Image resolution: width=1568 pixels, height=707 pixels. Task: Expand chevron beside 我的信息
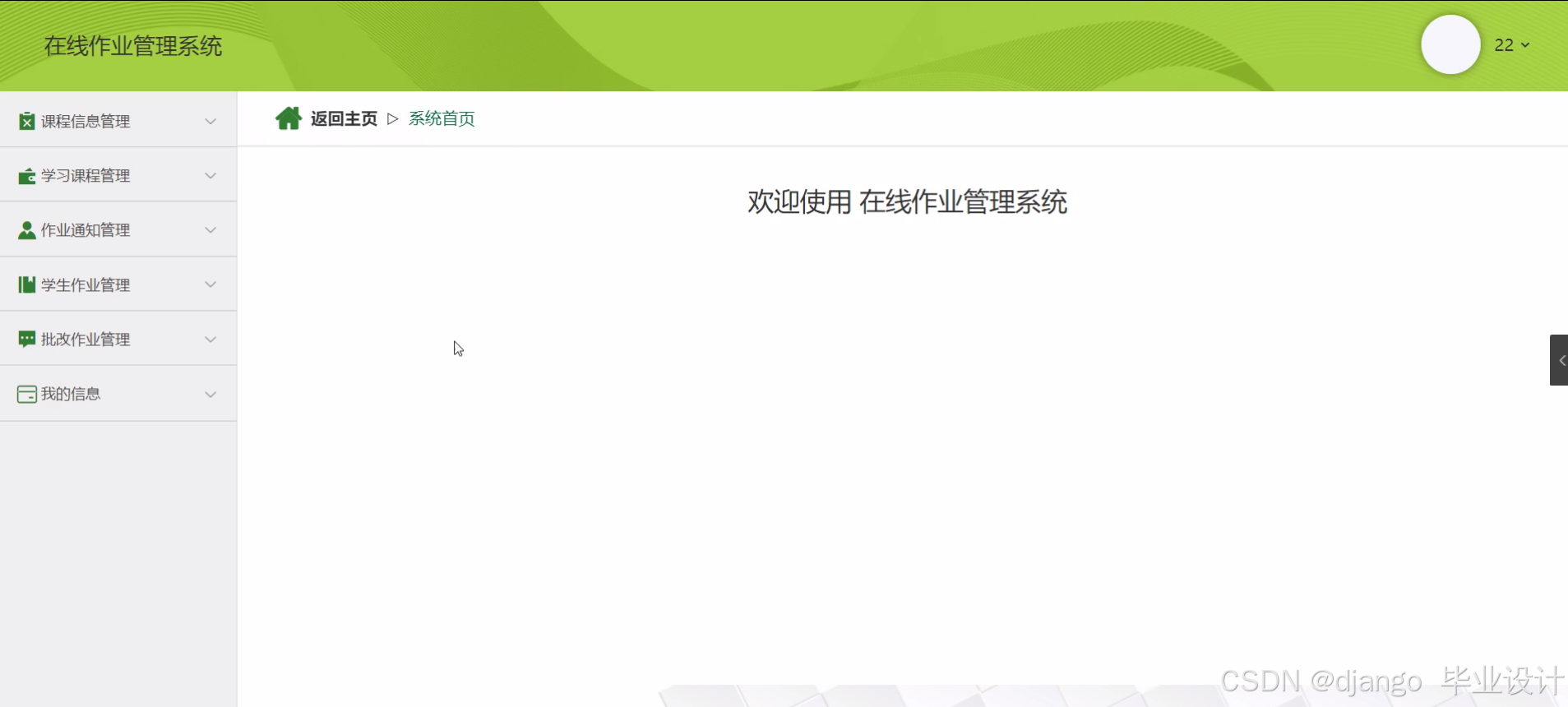click(x=210, y=395)
